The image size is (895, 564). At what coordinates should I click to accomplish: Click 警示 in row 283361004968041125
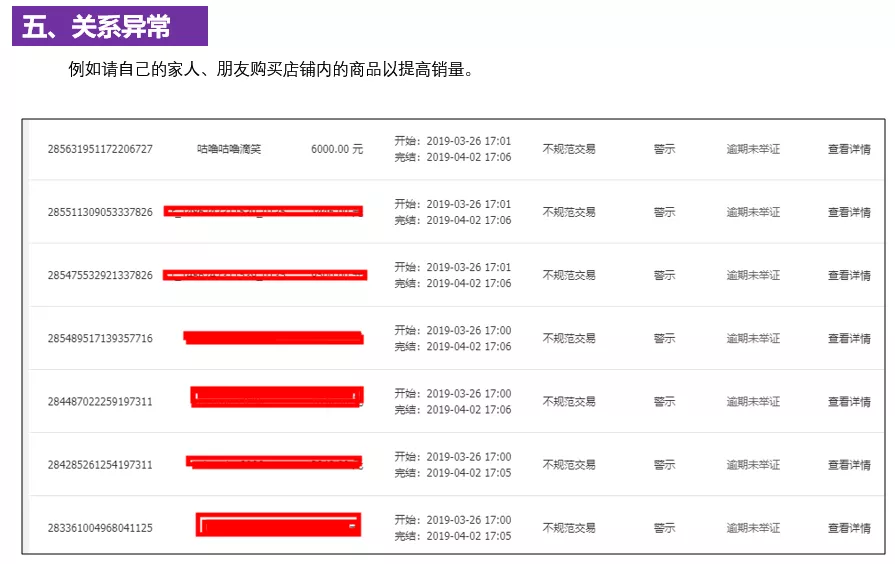pos(664,528)
